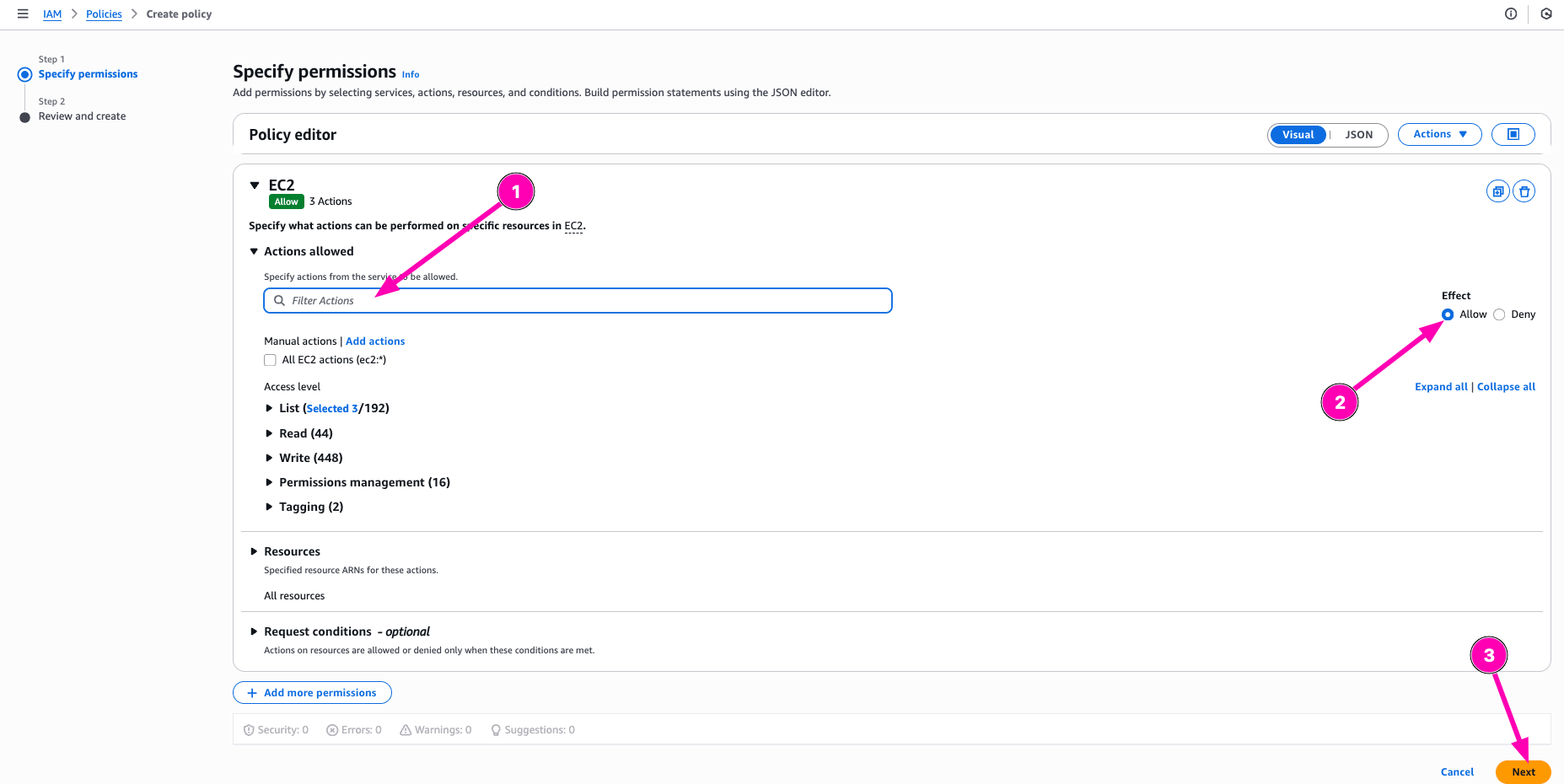This screenshot has height=784, width=1564.
Task: Click the Add more permissions button
Action: click(x=312, y=693)
